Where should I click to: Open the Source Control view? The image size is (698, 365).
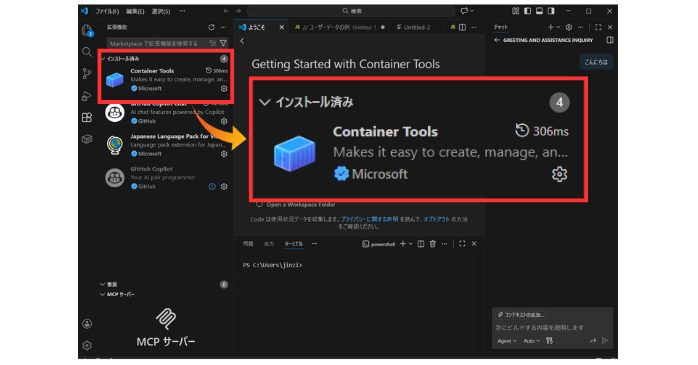pyautogui.click(x=87, y=73)
